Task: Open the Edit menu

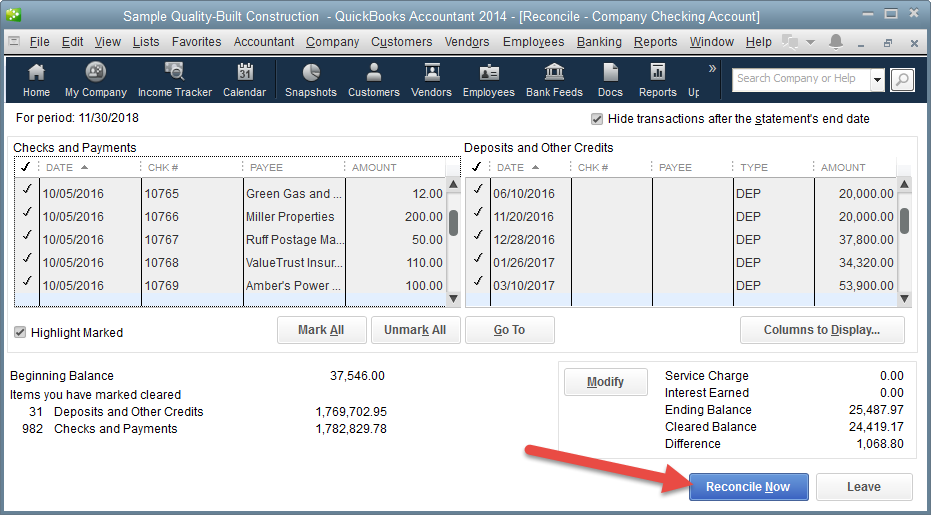Action: click(72, 42)
